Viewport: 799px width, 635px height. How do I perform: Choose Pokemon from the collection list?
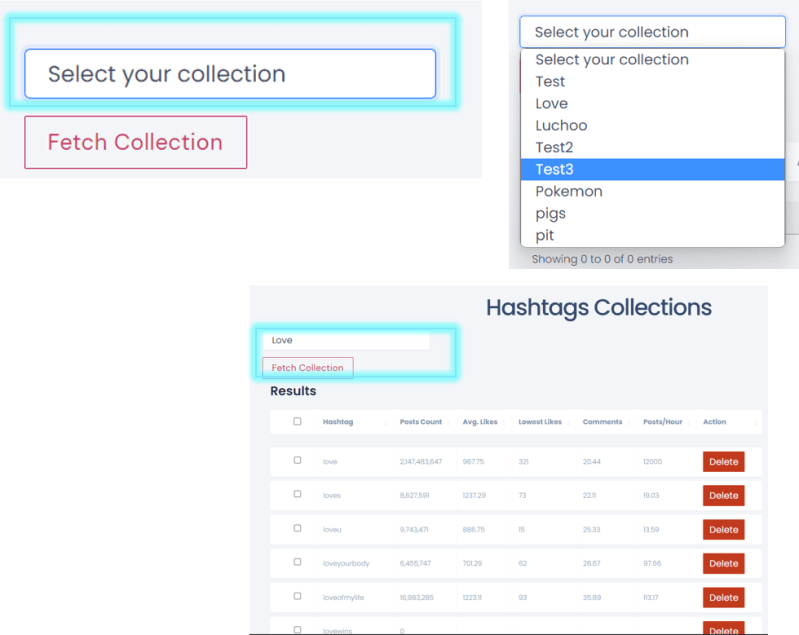(x=652, y=191)
